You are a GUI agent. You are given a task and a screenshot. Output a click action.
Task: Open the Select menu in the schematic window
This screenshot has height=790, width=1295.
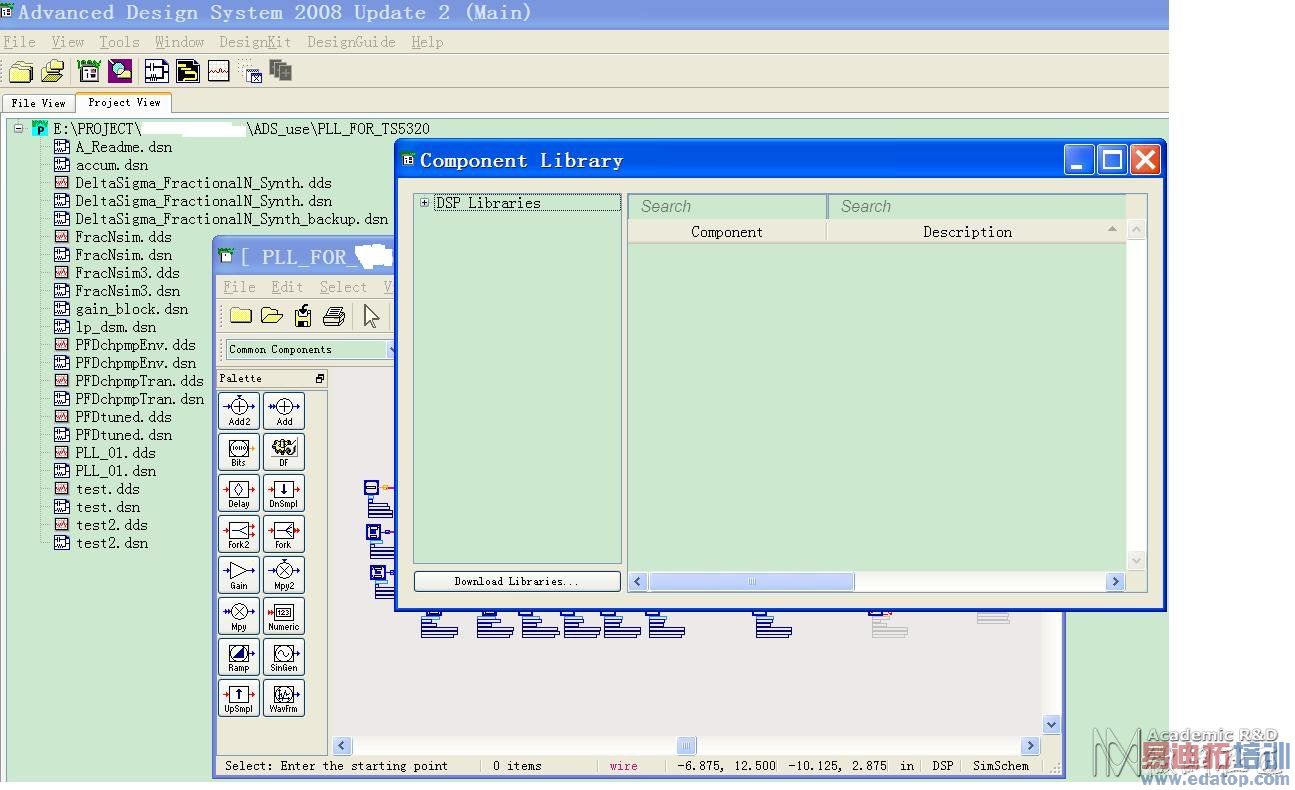coord(343,287)
